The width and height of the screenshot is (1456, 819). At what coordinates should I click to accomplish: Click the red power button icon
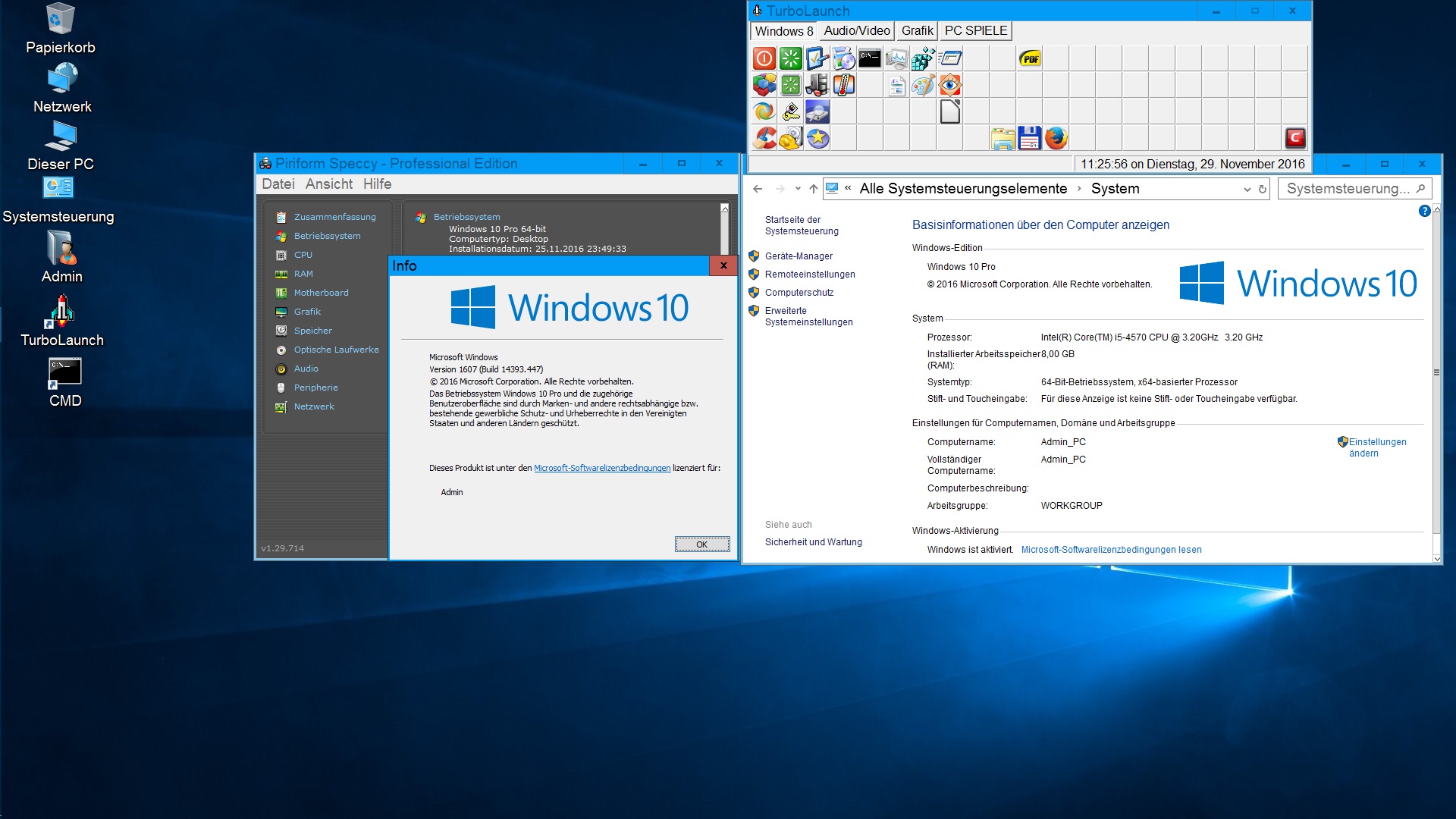pyautogui.click(x=764, y=58)
